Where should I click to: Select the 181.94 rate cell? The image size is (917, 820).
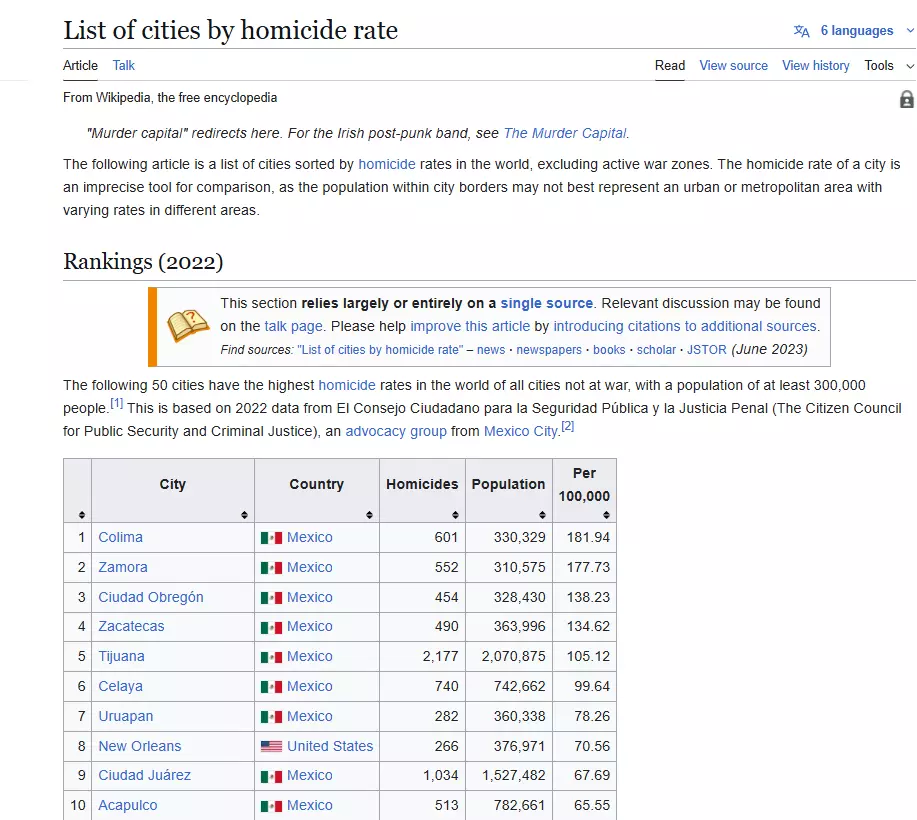tap(584, 537)
